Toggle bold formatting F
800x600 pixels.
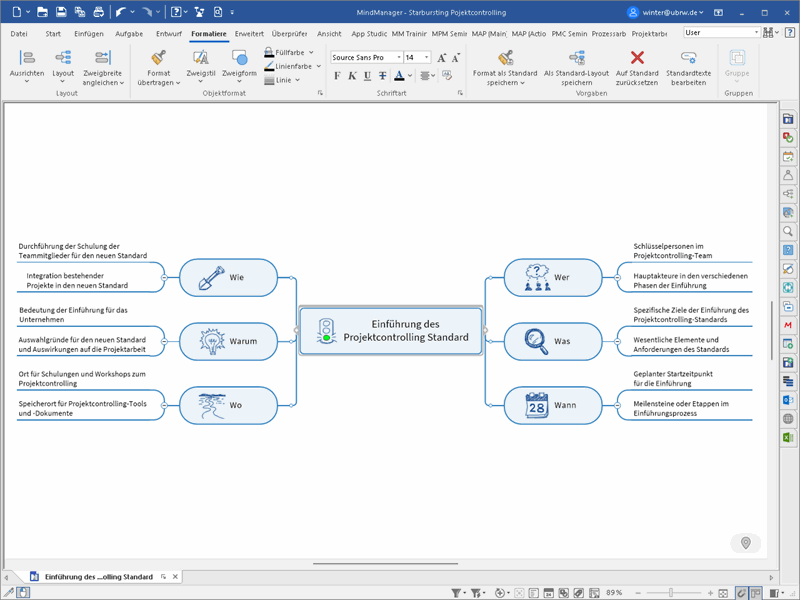pyautogui.click(x=337, y=76)
